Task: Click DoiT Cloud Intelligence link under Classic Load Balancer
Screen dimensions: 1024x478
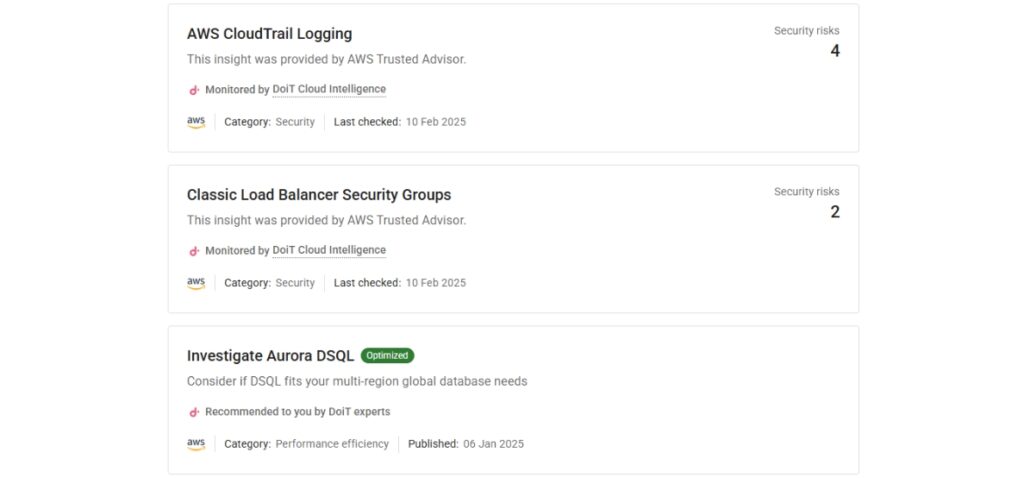Action: coord(329,251)
